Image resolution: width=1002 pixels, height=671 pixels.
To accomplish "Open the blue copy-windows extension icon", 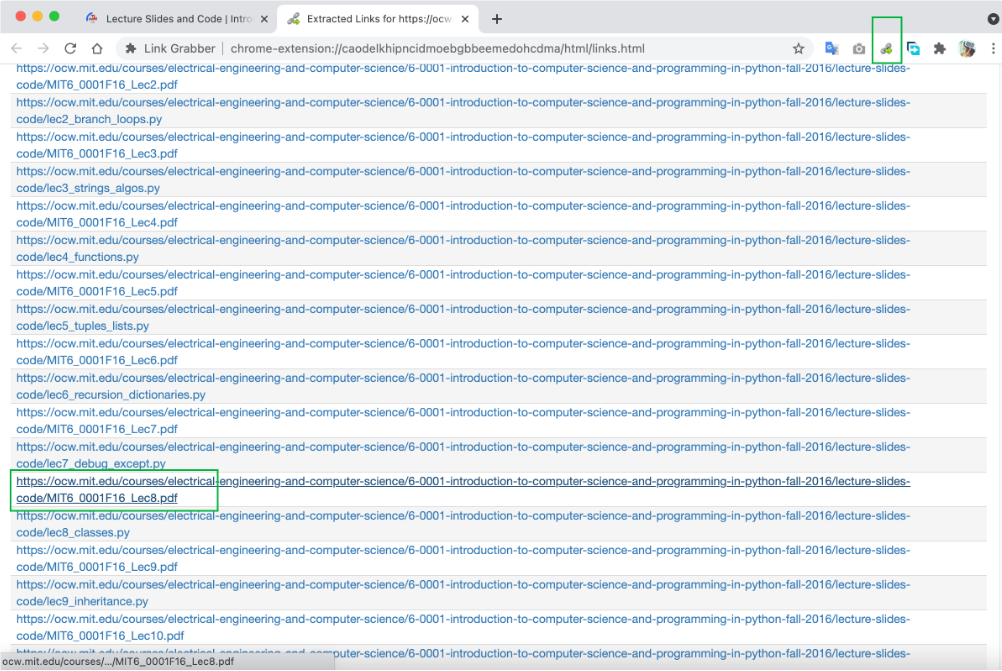I will pos(913,49).
